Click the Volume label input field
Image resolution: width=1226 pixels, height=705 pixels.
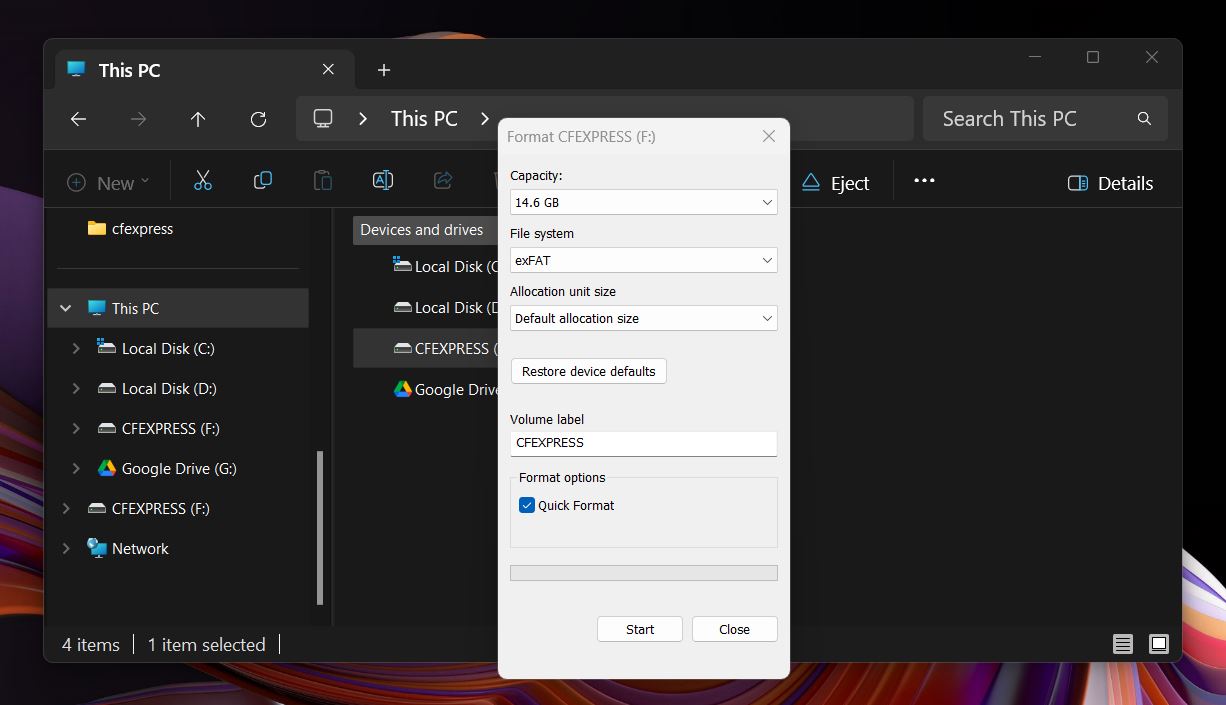point(643,443)
